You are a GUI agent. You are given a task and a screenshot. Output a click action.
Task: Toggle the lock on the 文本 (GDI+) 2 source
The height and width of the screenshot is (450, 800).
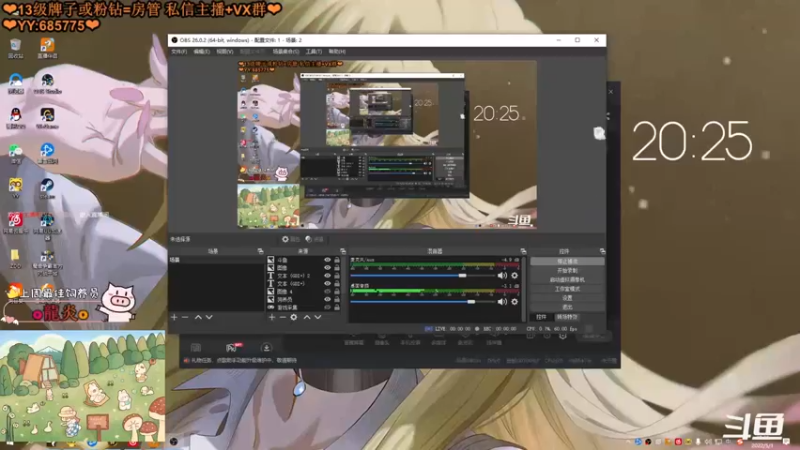[337, 276]
